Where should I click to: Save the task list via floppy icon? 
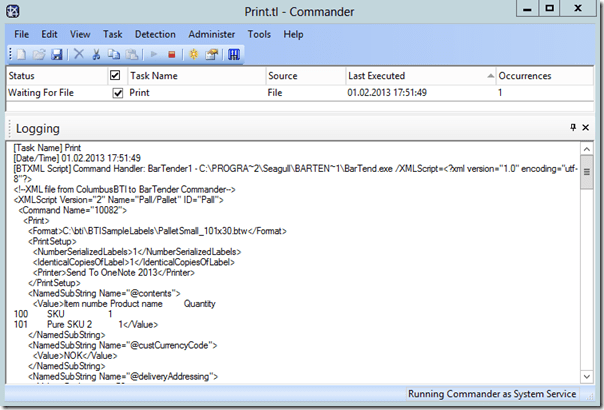click(56, 54)
